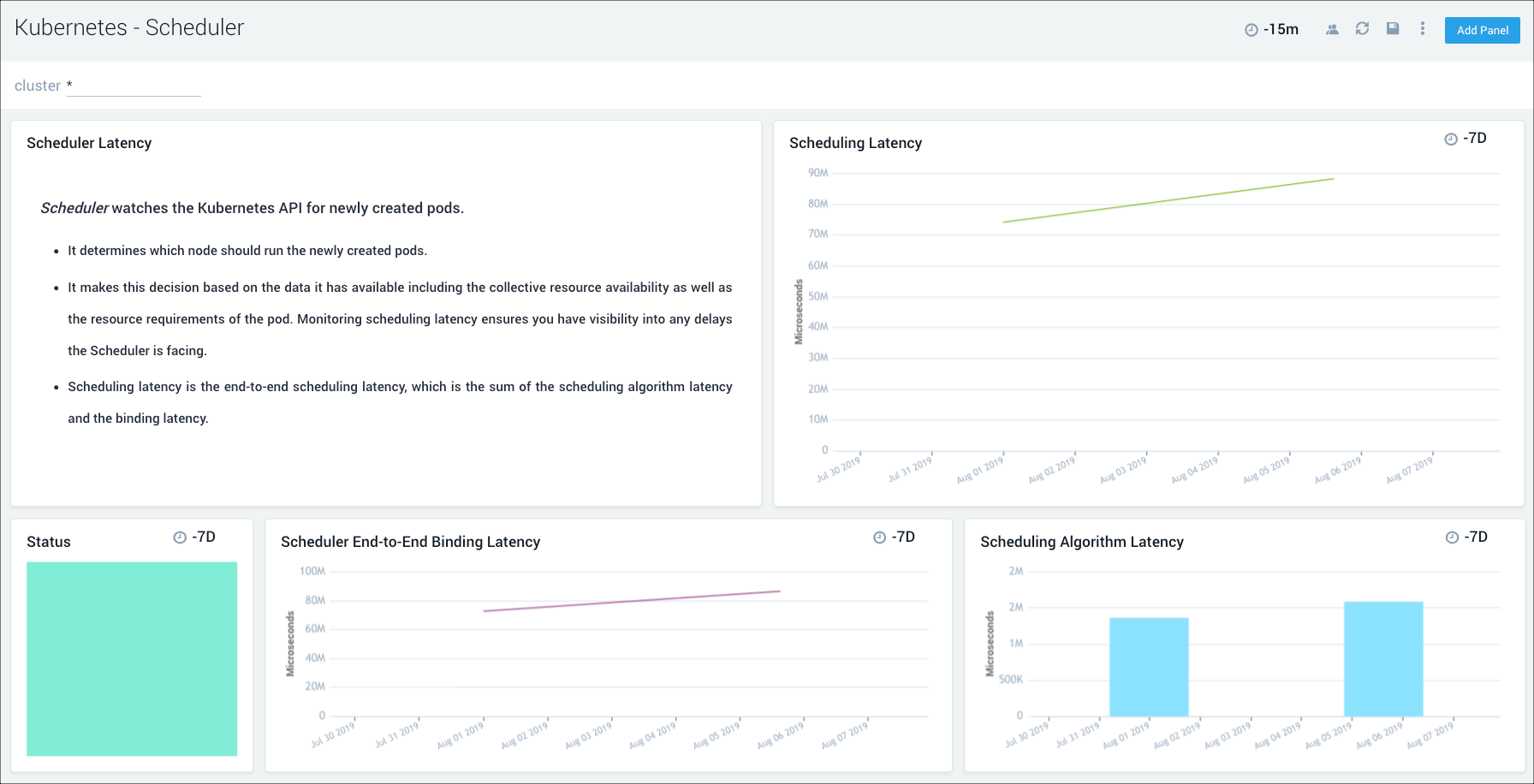Click the Add Panel button
This screenshot has height=784, width=1534.
[1482, 30]
